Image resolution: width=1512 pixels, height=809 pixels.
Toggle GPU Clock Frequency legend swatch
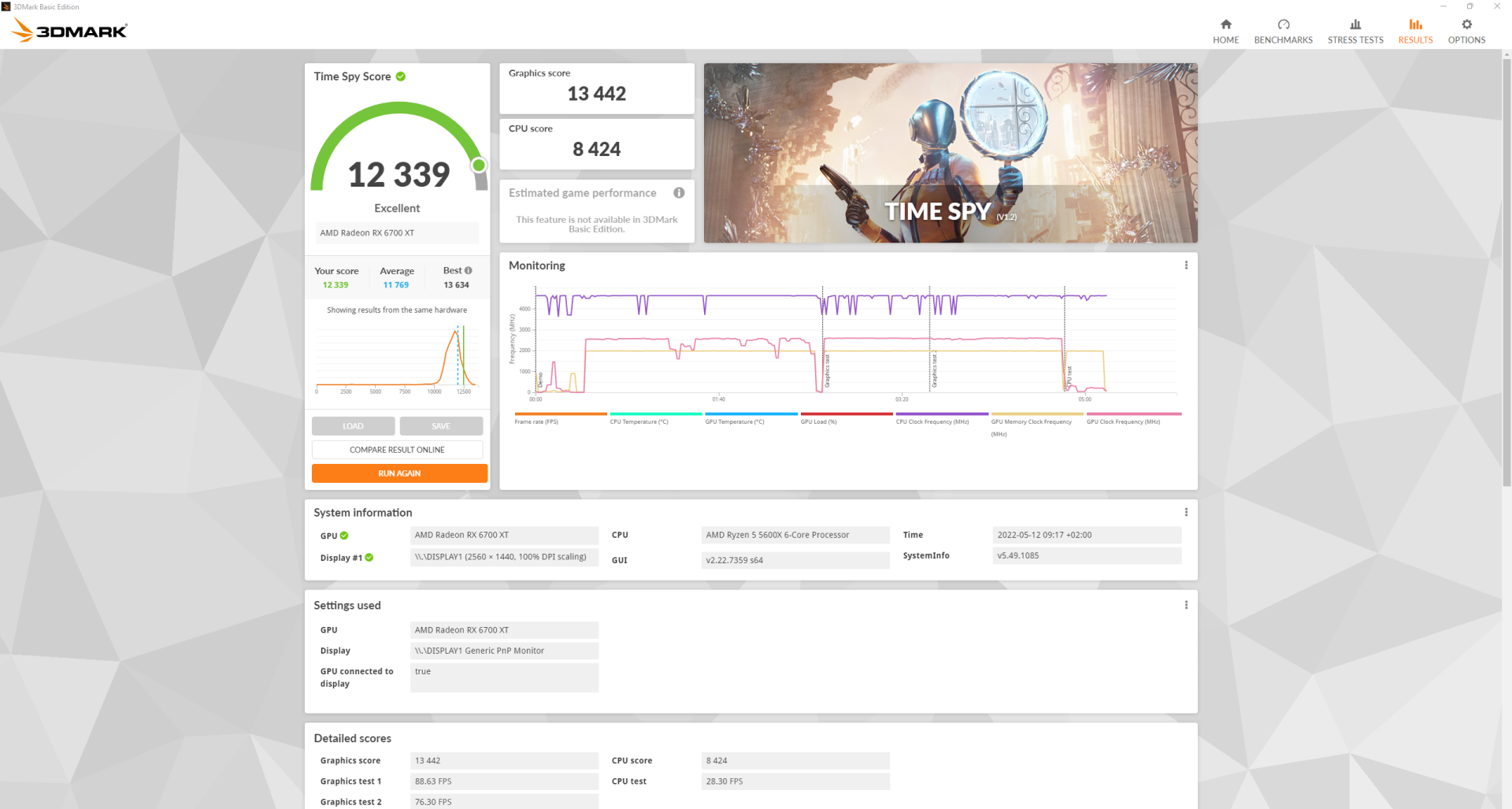point(1133,414)
